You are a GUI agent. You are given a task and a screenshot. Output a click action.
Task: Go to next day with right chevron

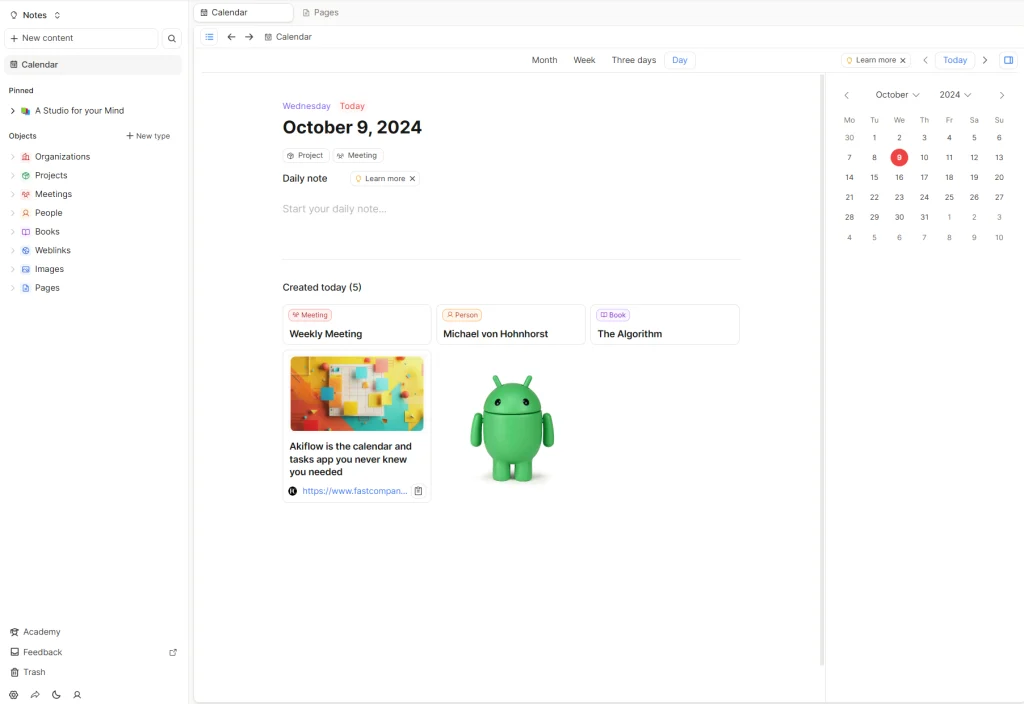pyautogui.click(x=985, y=60)
